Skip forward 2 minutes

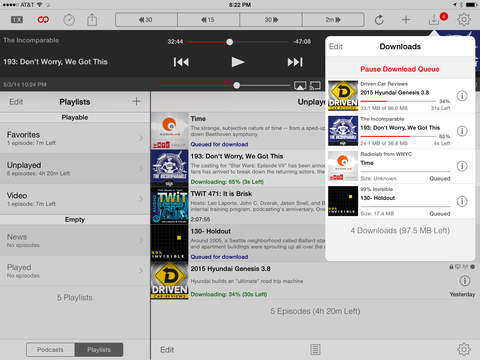pos(333,20)
